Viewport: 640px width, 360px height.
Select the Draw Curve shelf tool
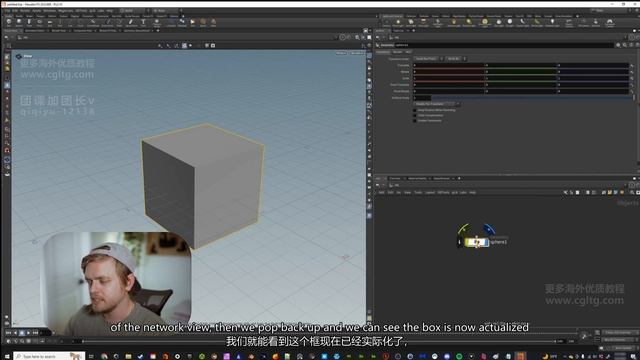(x=107, y=22)
